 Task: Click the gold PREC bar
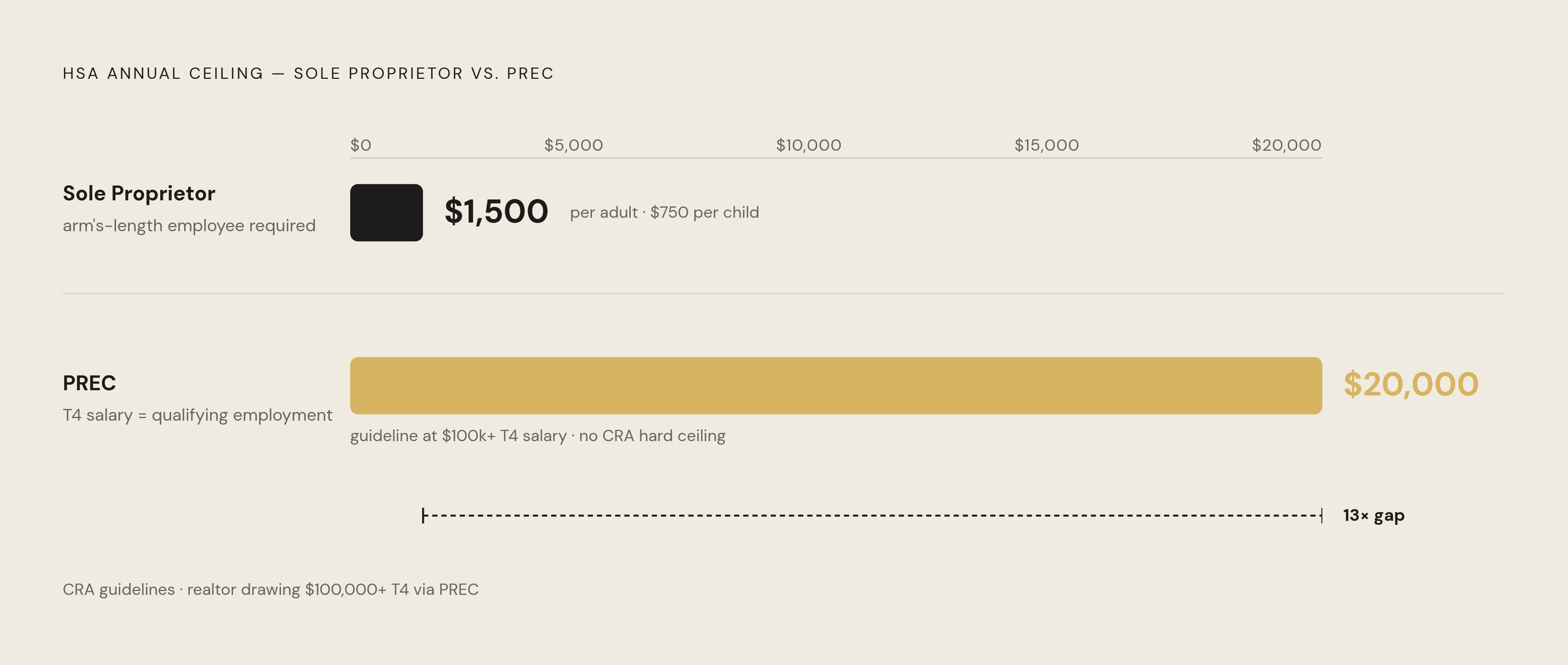pos(836,386)
